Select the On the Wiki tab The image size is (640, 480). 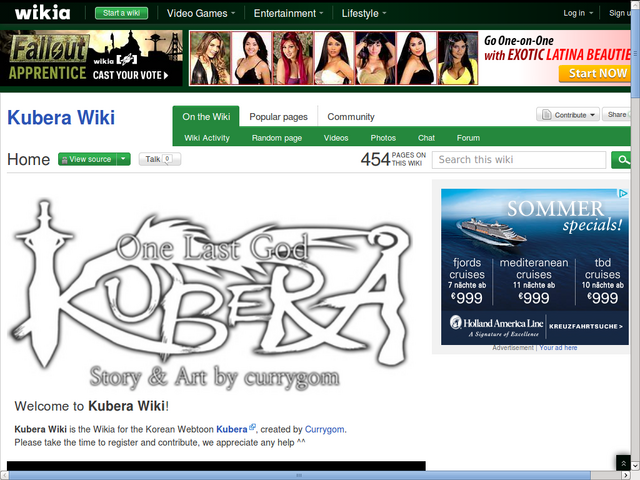[206, 117]
